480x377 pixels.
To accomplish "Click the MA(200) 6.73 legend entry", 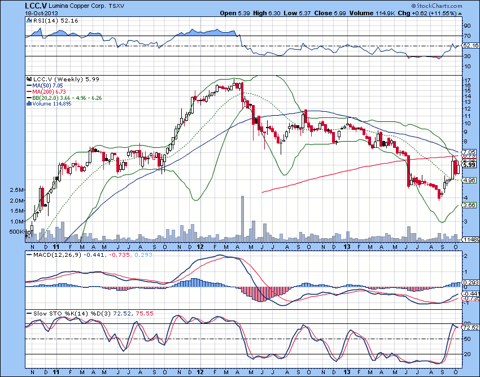I will [49, 92].
